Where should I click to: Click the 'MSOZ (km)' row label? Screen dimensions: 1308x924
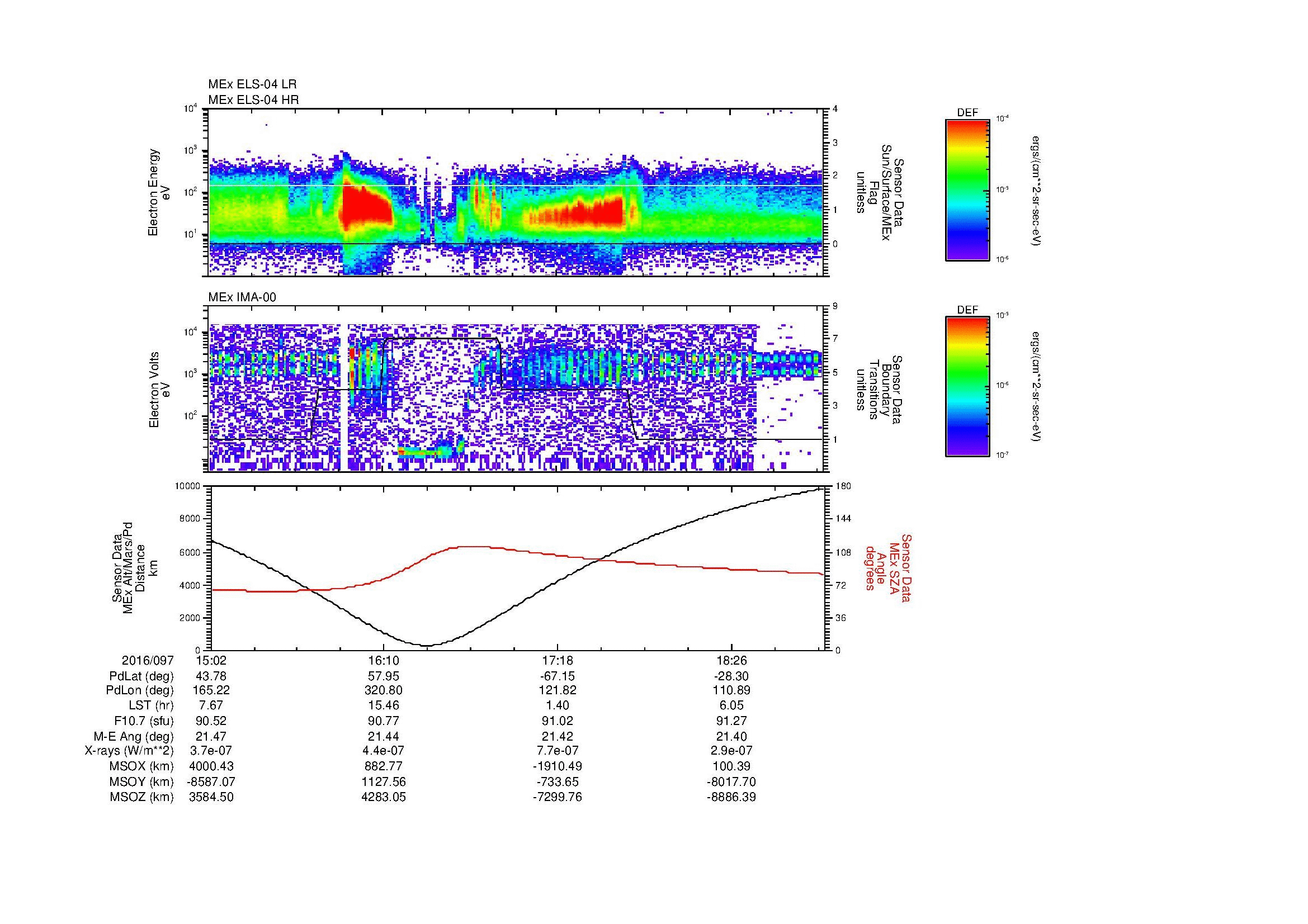tap(141, 797)
